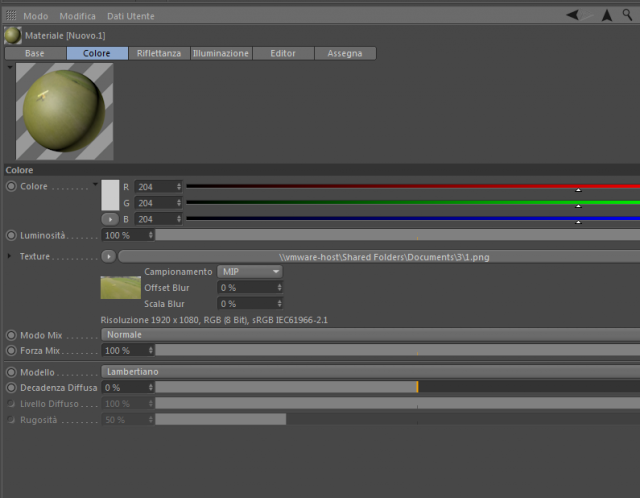Toggle the Luminosità animation circle

coord(11,235)
